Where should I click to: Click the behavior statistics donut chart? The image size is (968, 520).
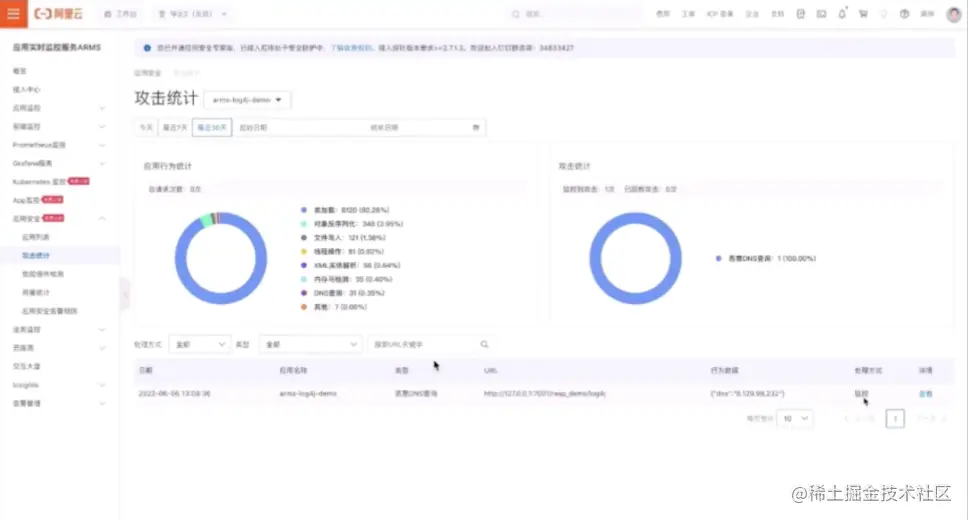click(x=220, y=258)
